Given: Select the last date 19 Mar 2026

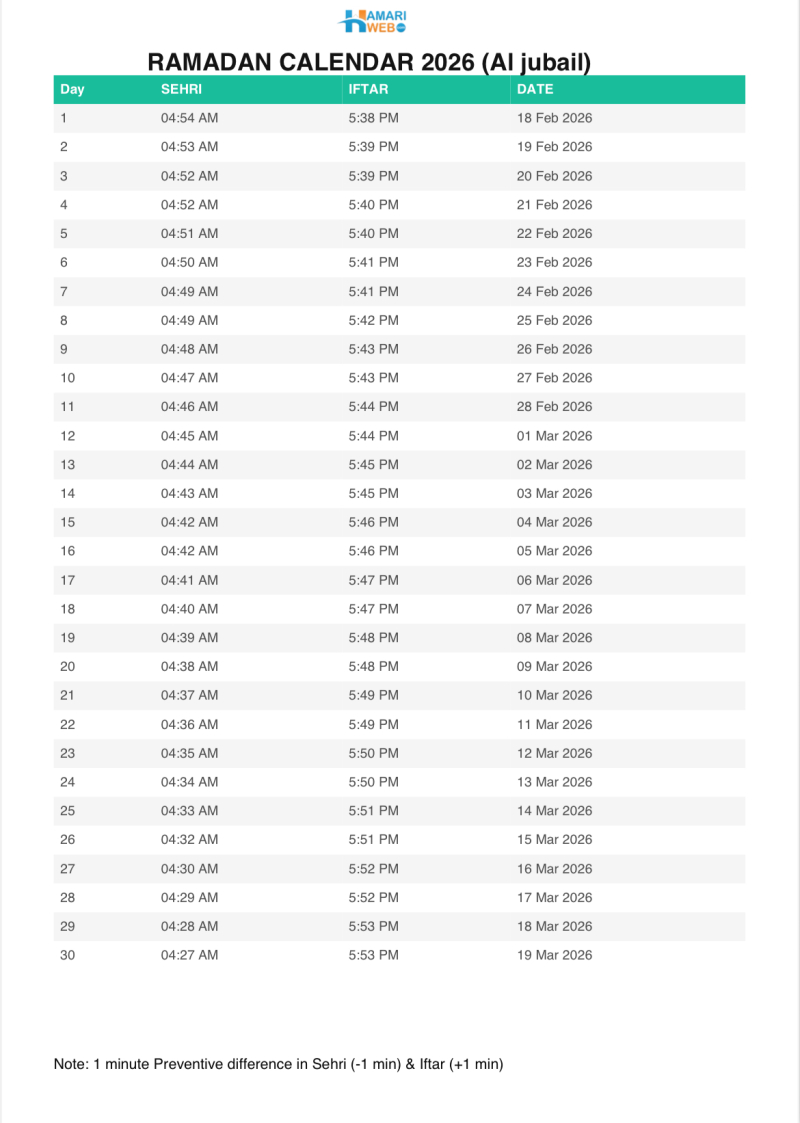Looking at the screenshot, I should click(x=554, y=955).
